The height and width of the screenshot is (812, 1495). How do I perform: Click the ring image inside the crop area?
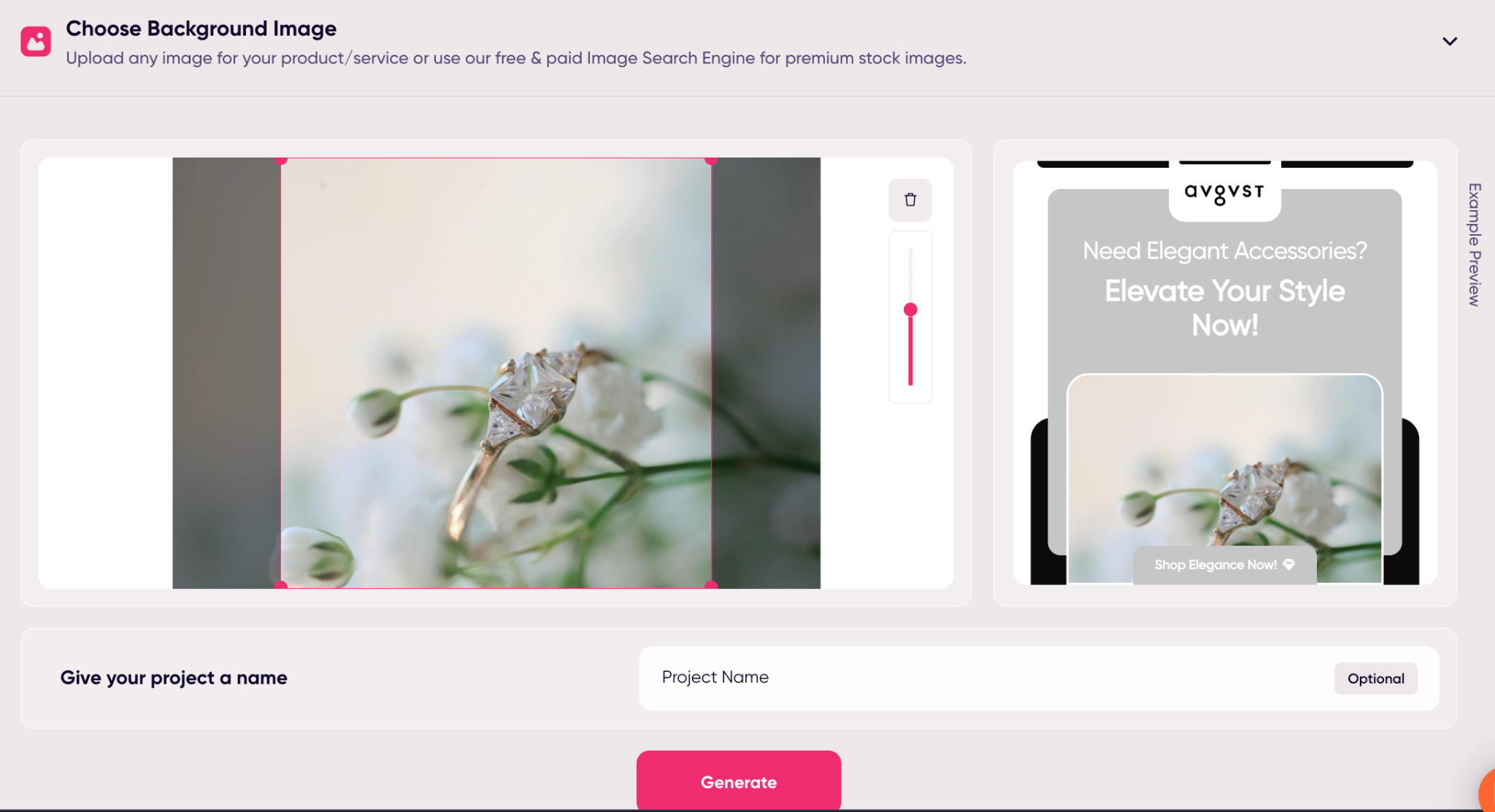pos(496,373)
